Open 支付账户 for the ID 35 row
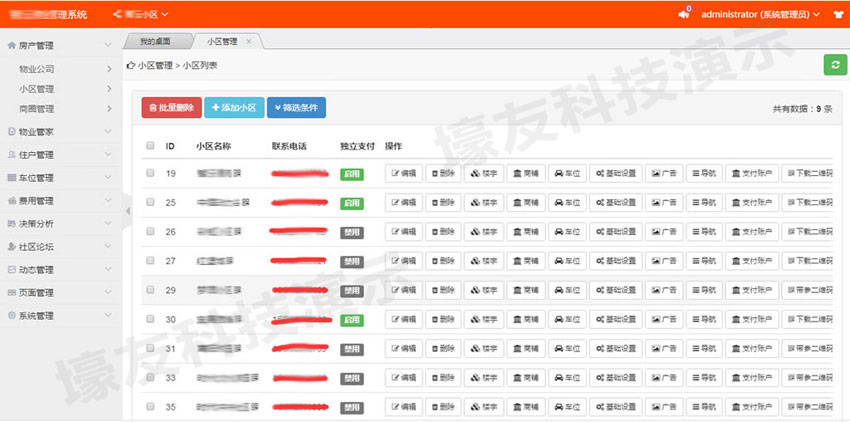 [752, 407]
